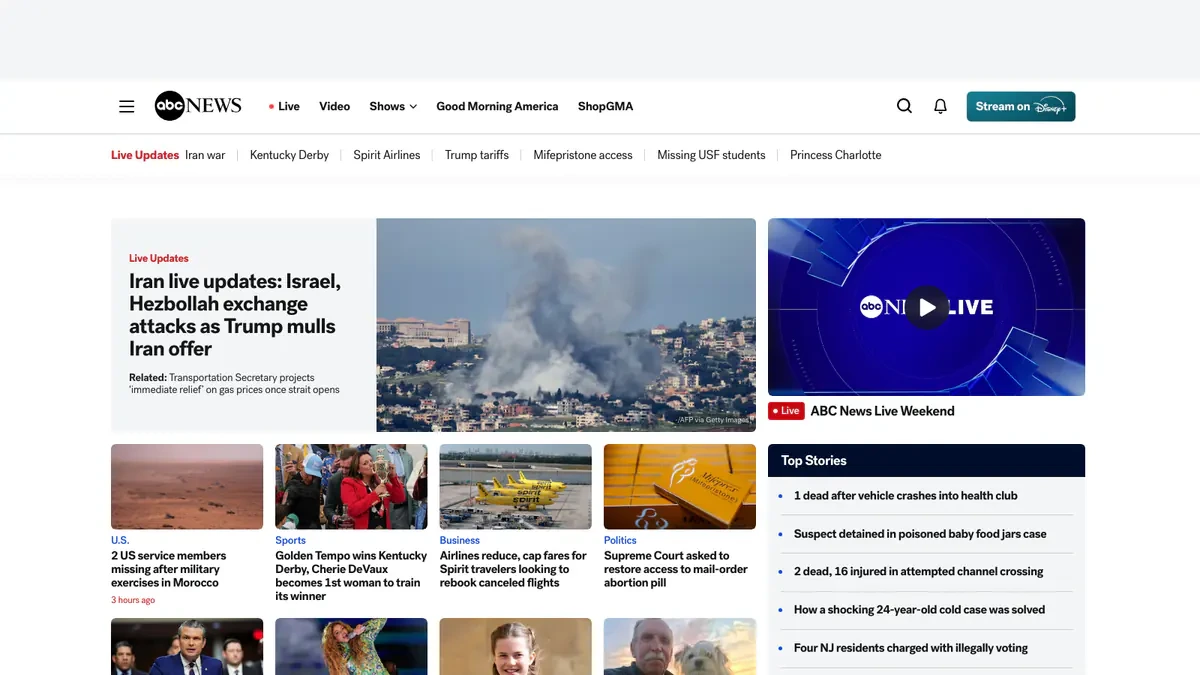Click the Politics category label

coord(620,540)
